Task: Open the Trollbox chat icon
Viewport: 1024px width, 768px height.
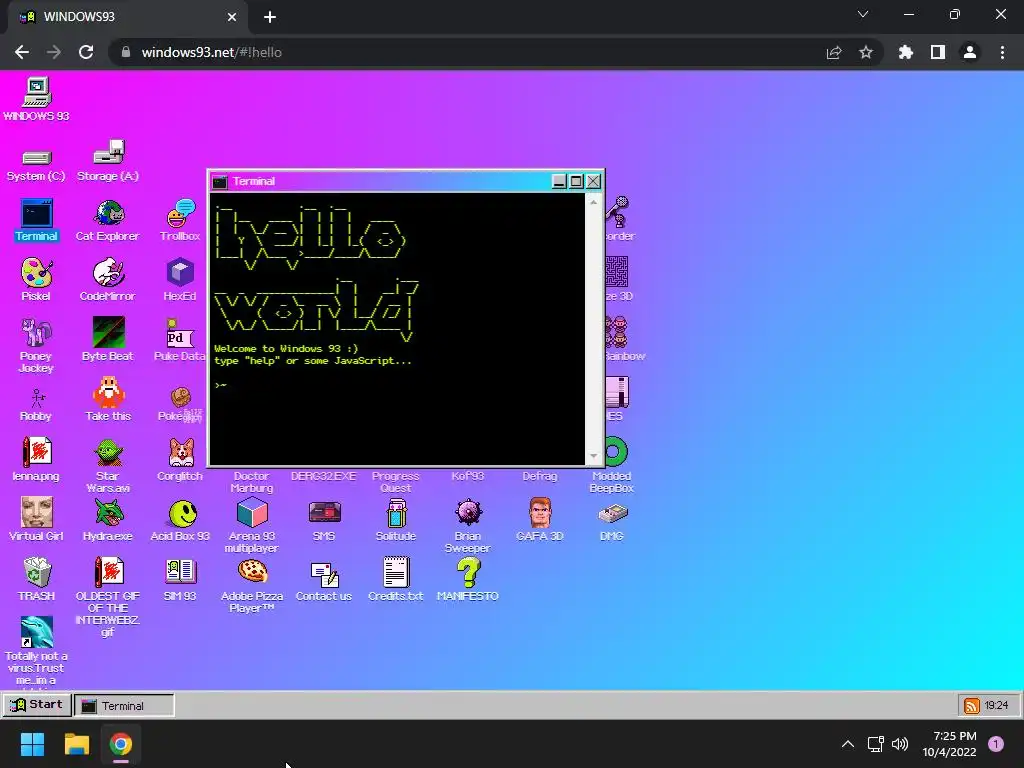Action: (x=180, y=214)
